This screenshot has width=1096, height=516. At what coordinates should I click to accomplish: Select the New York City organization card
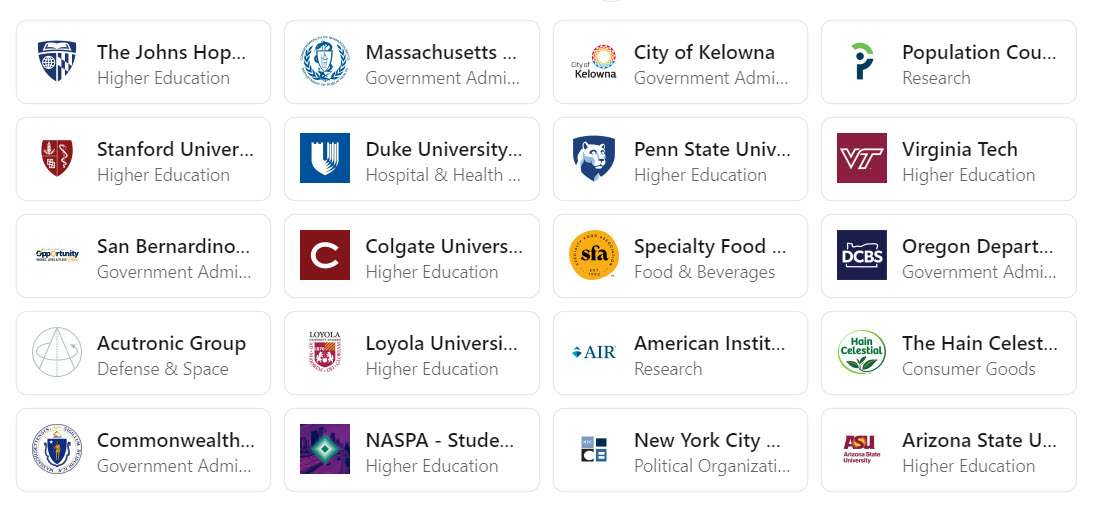click(680, 451)
